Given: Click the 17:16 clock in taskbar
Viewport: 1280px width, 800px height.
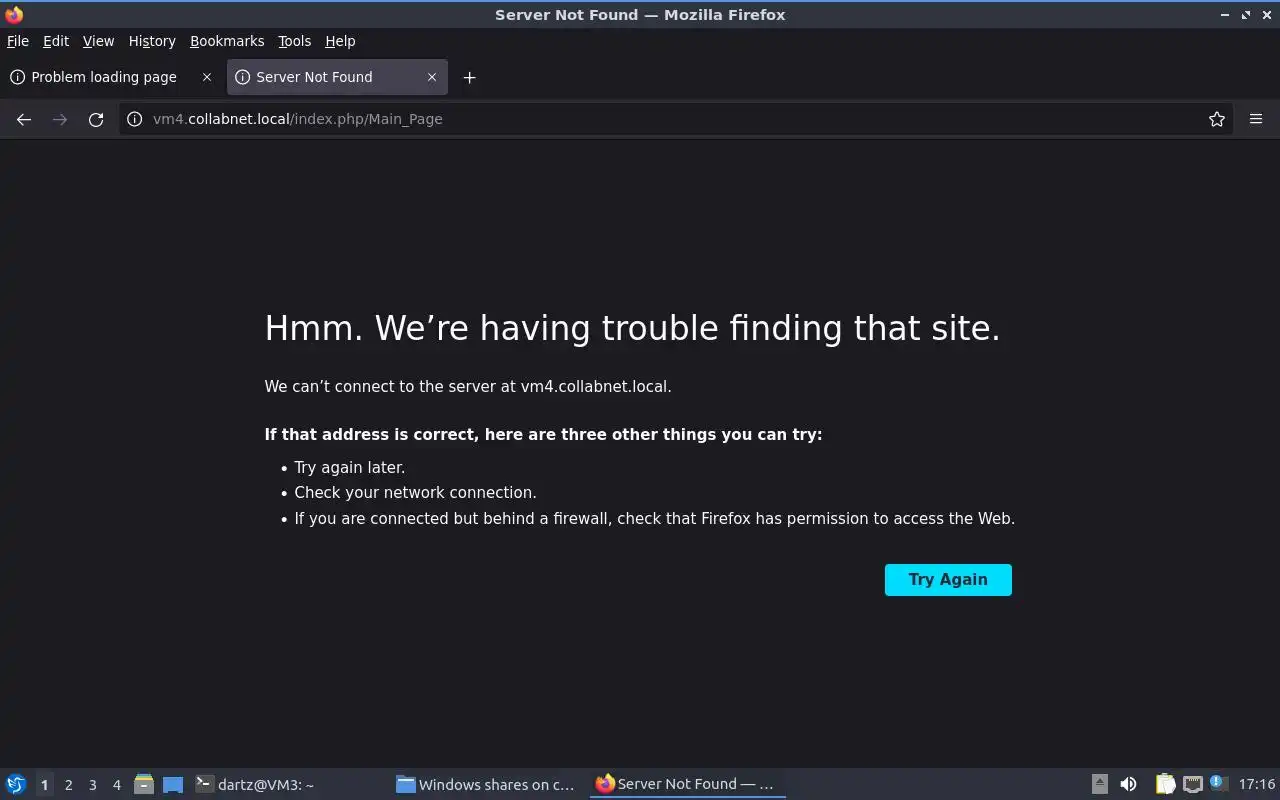Looking at the screenshot, I should click(1257, 785).
